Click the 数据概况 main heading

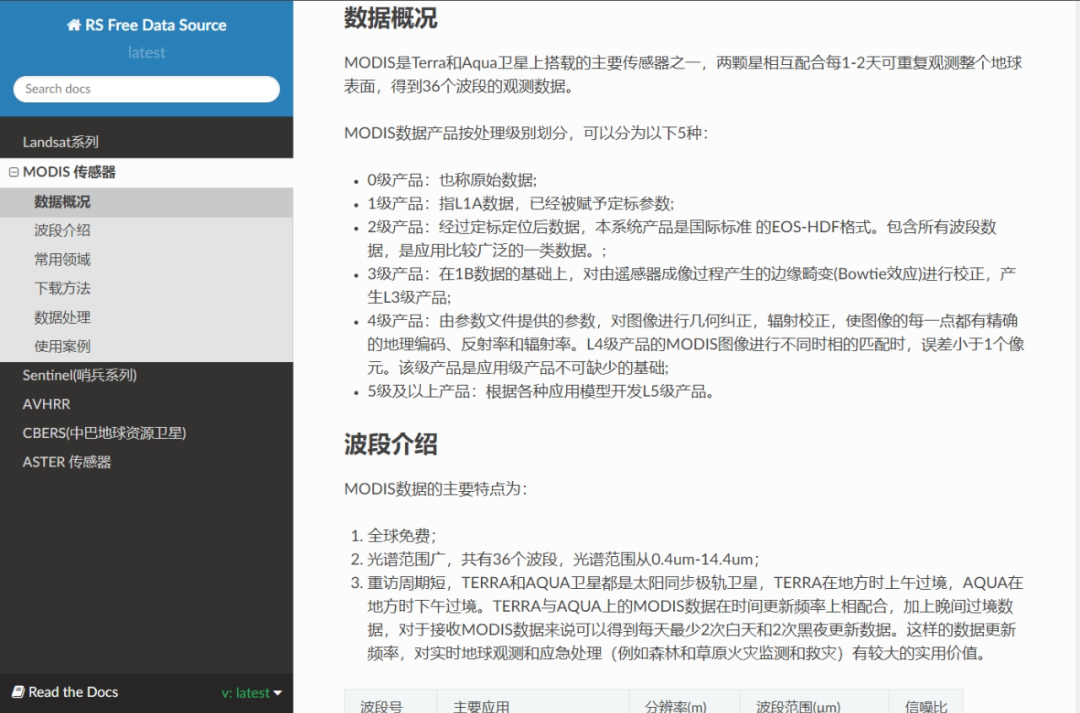coord(391,17)
